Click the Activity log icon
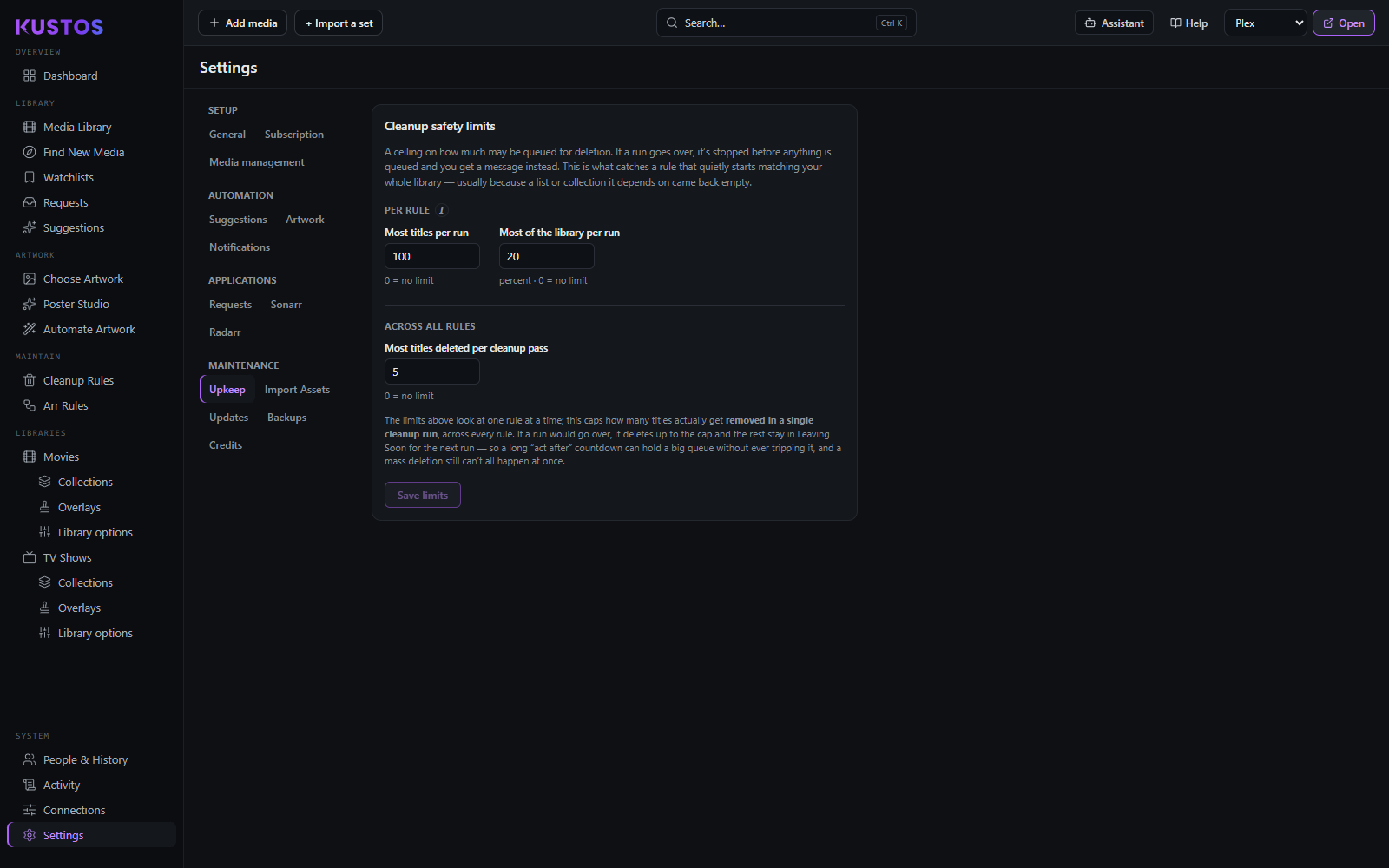The width and height of the screenshot is (1389, 868). [30, 785]
